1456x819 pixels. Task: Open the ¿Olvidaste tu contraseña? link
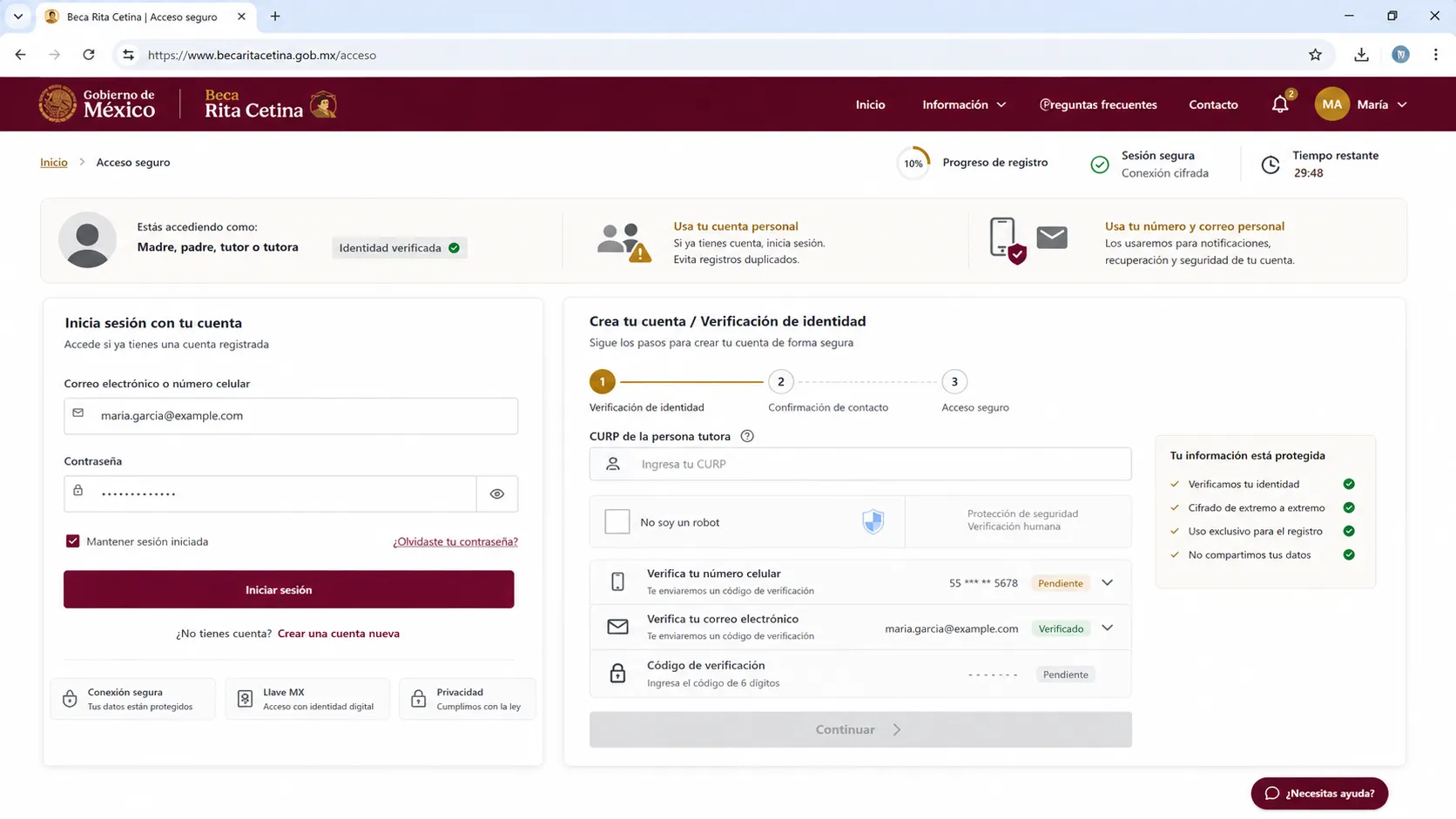tap(455, 541)
